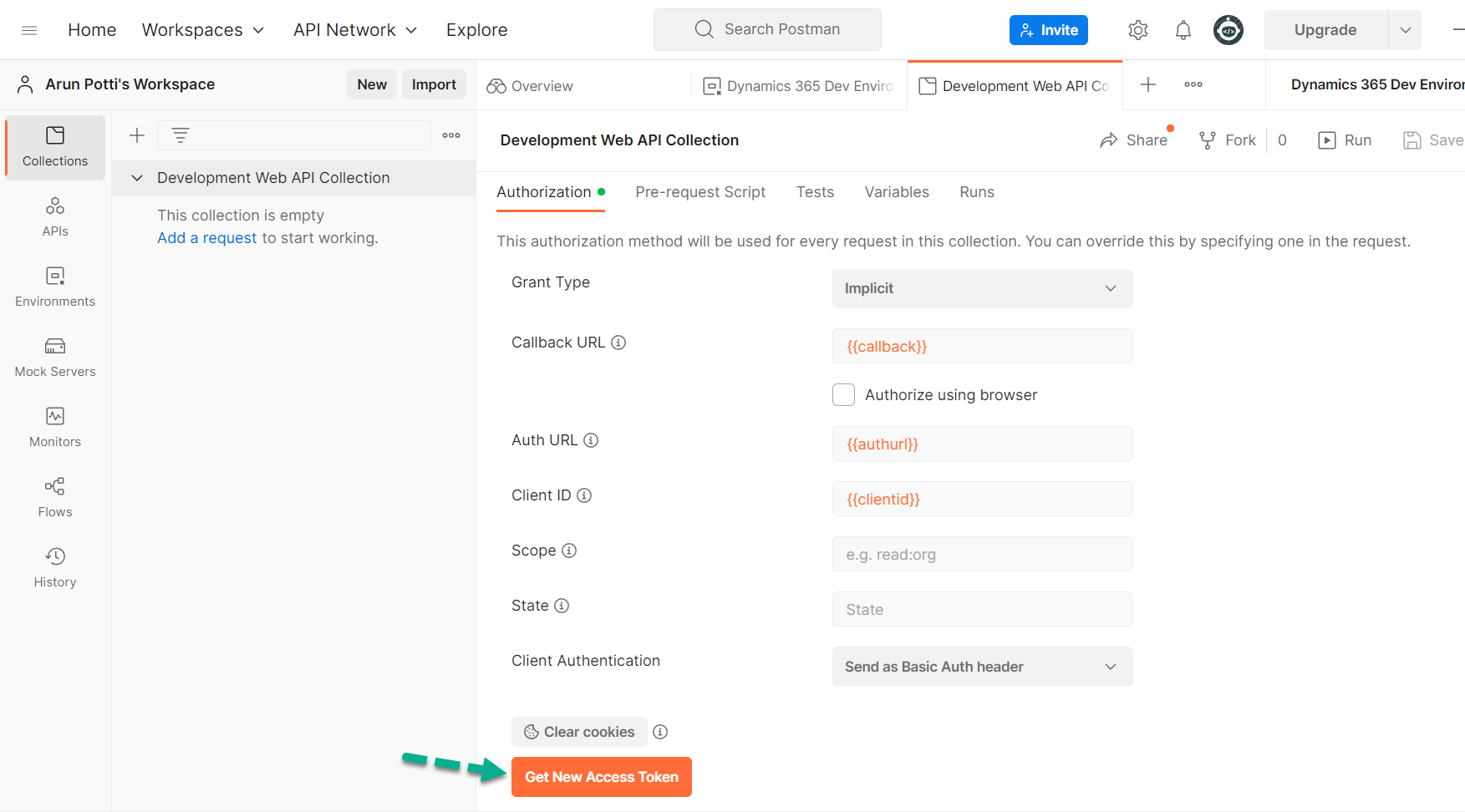Open Postman settings gear
Screen dimensions: 1465x812
[x=1137, y=29]
